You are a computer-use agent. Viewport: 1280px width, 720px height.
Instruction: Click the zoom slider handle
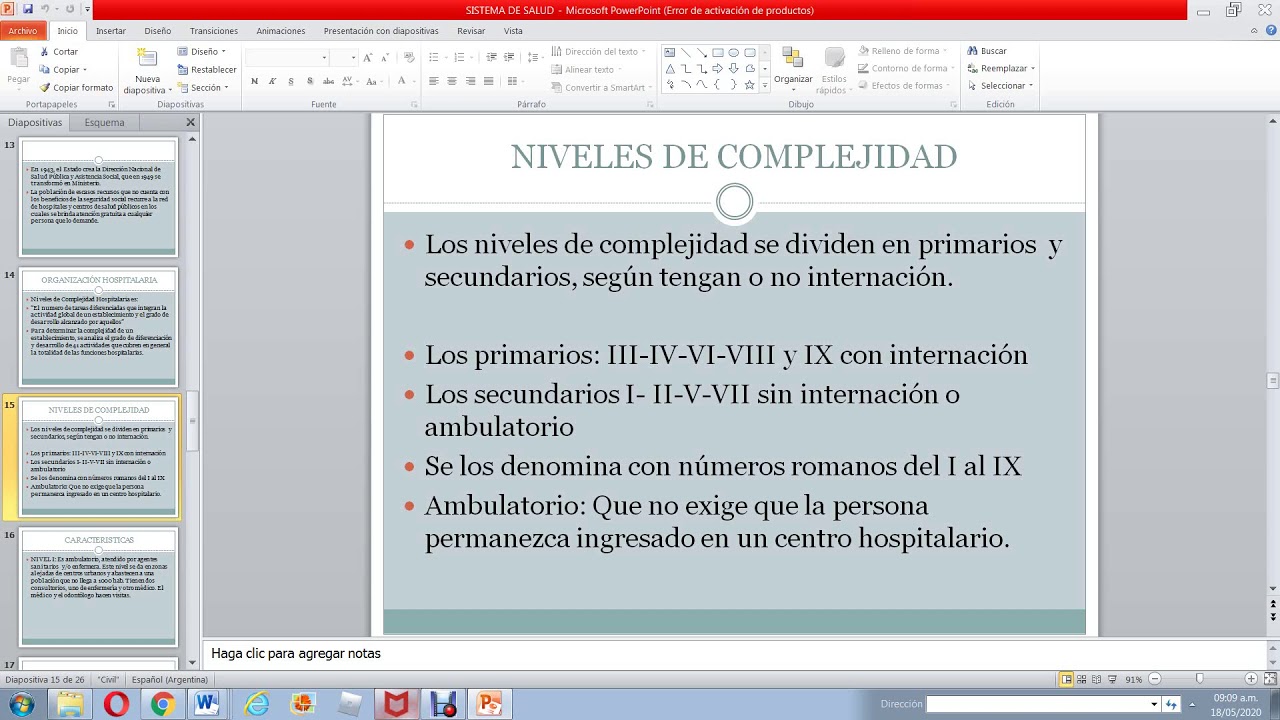point(1200,680)
